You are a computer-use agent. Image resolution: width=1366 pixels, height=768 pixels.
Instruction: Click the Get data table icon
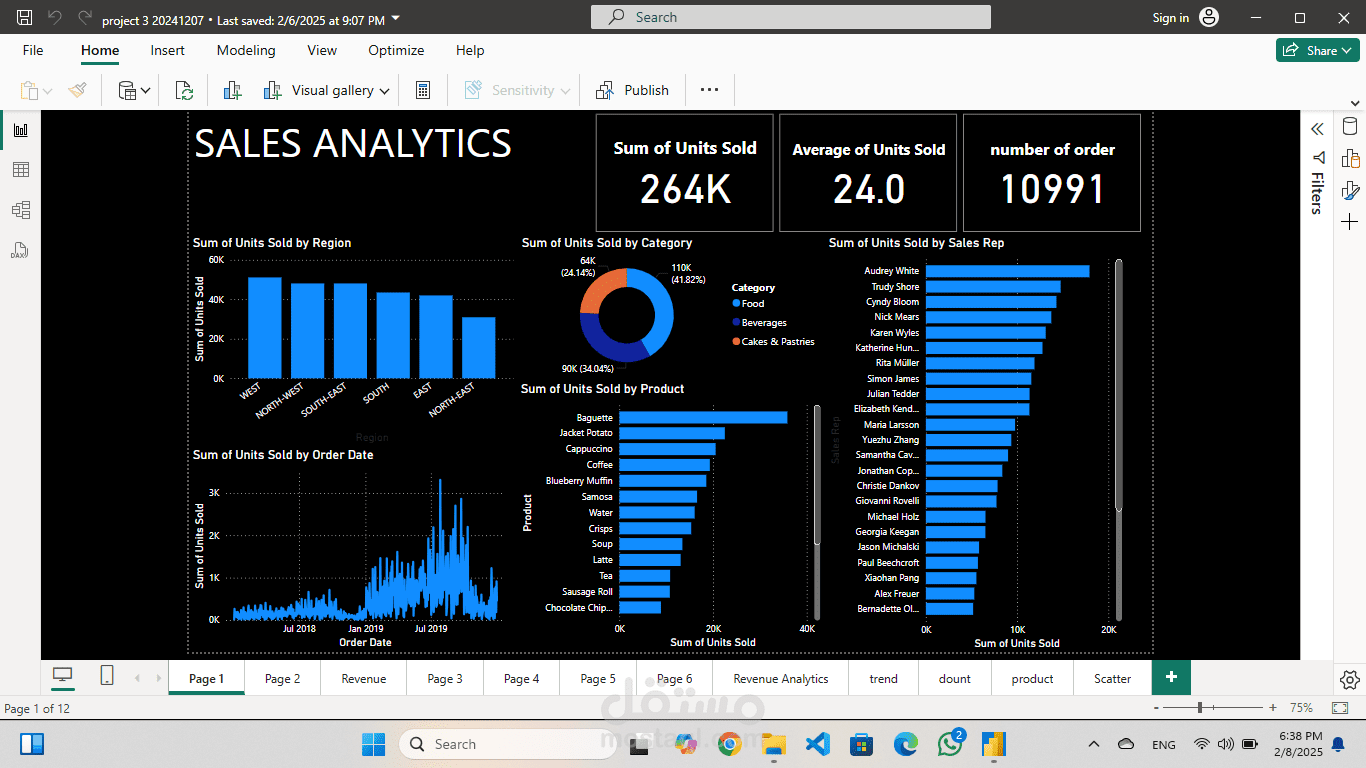tap(128, 90)
